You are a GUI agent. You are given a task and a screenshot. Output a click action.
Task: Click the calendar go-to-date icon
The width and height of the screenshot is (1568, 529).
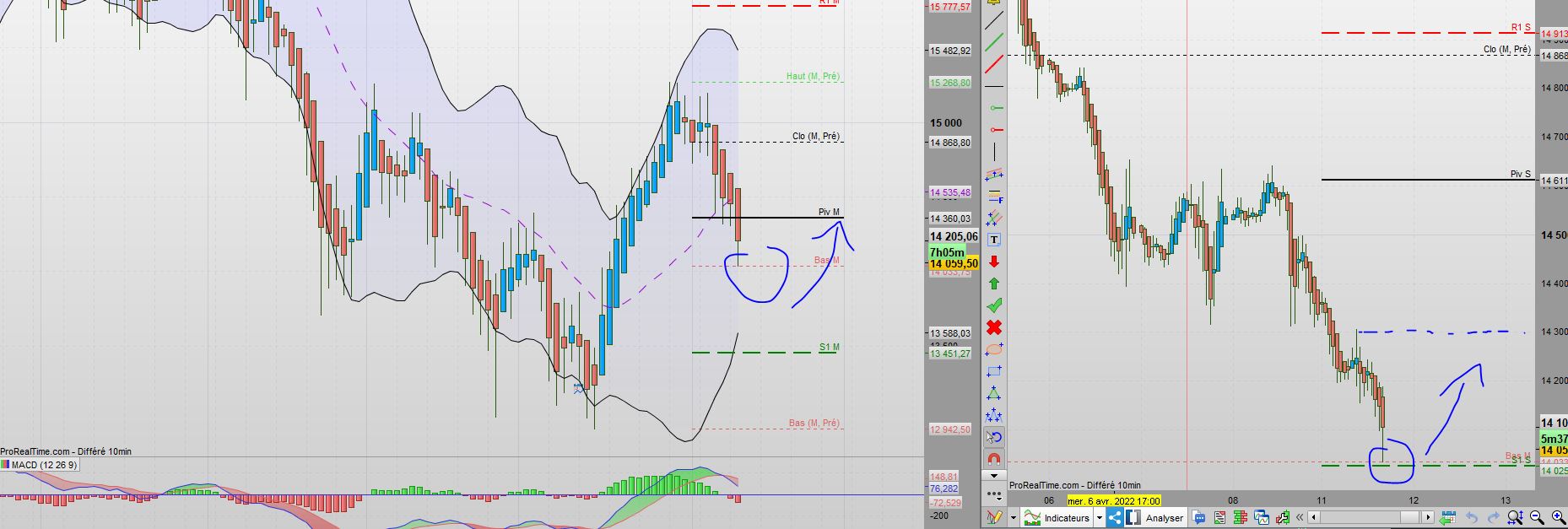point(1447,517)
